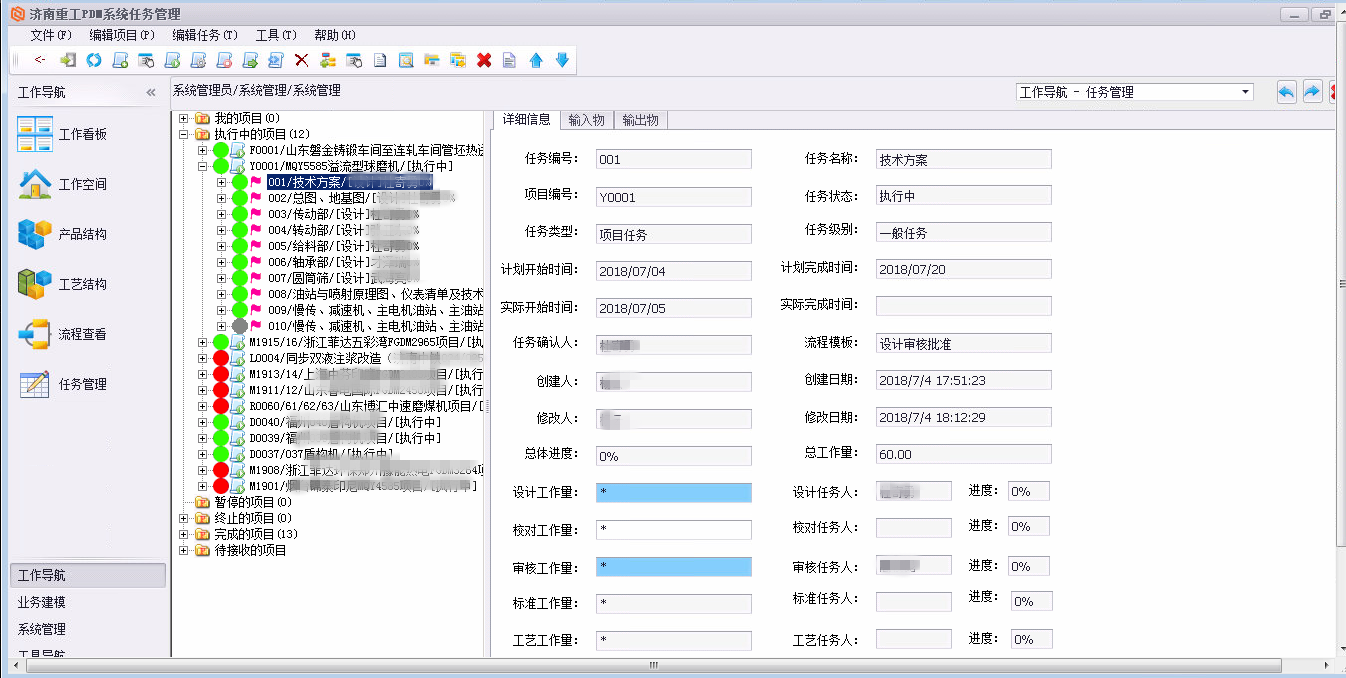Click the open folder toolbar icon
The image size is (1346, 678).
[x=432, y=60]
